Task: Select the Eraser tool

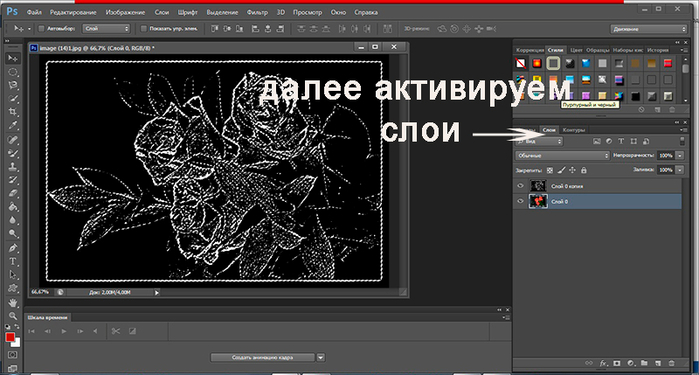Action: coord(12,194)
